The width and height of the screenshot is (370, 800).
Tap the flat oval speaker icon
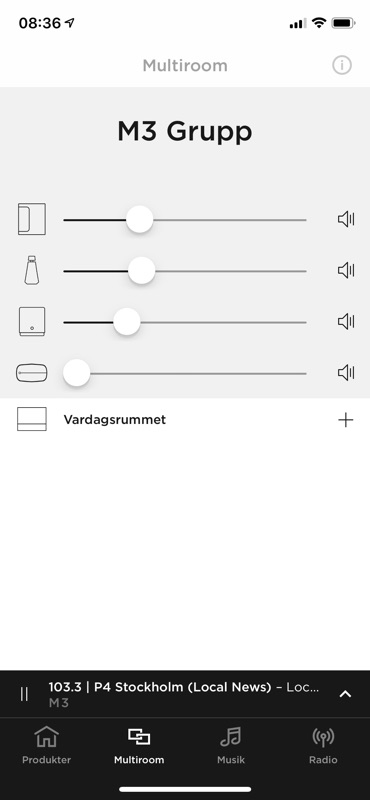pyautogui.click(x=32, y=373)
